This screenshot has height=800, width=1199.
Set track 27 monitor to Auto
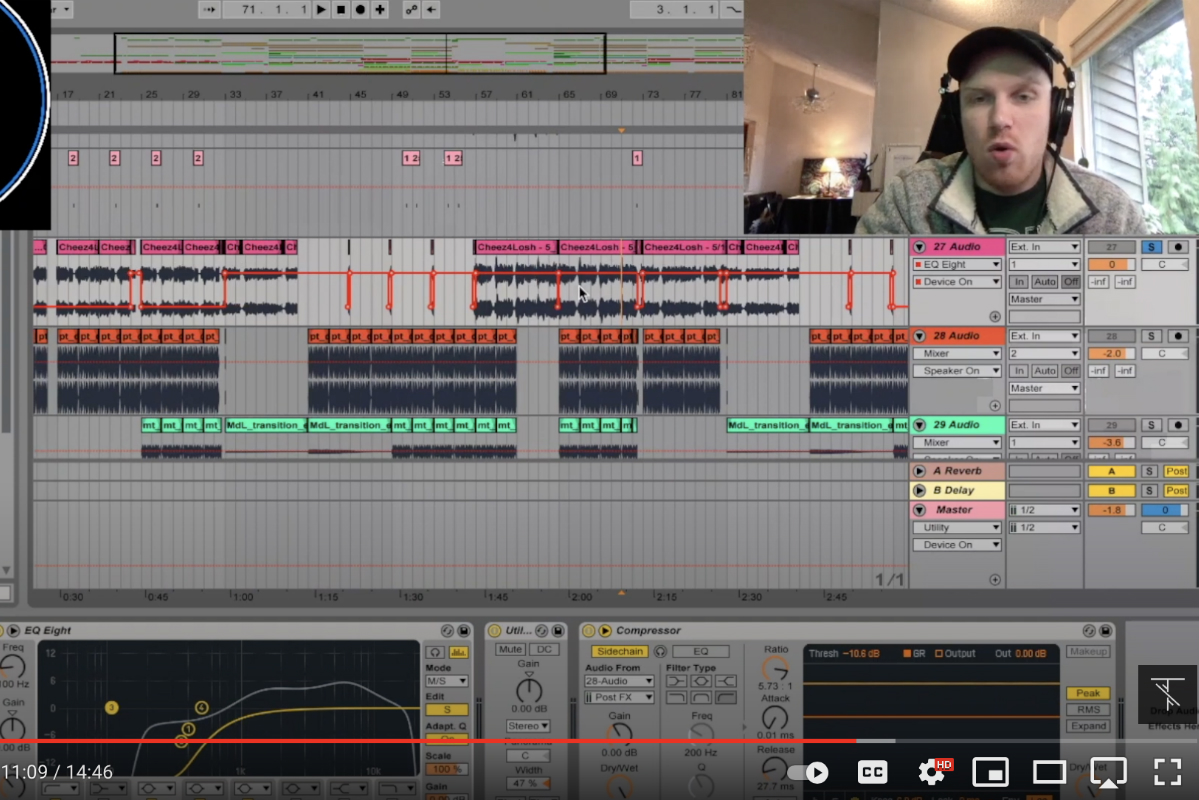point(1045,282)
